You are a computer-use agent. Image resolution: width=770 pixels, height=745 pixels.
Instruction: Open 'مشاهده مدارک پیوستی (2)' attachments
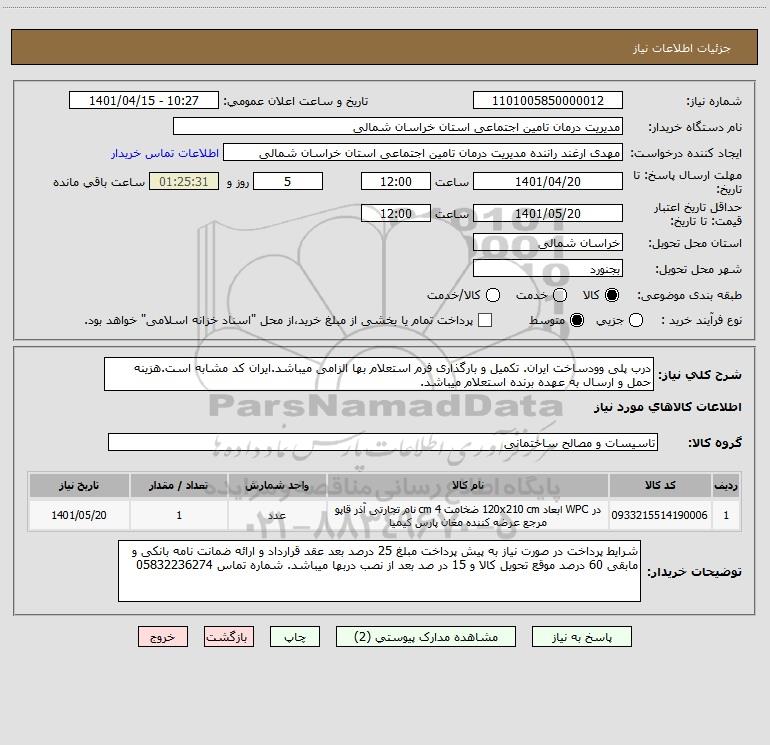pyautogui.click(x=426, y=637)
